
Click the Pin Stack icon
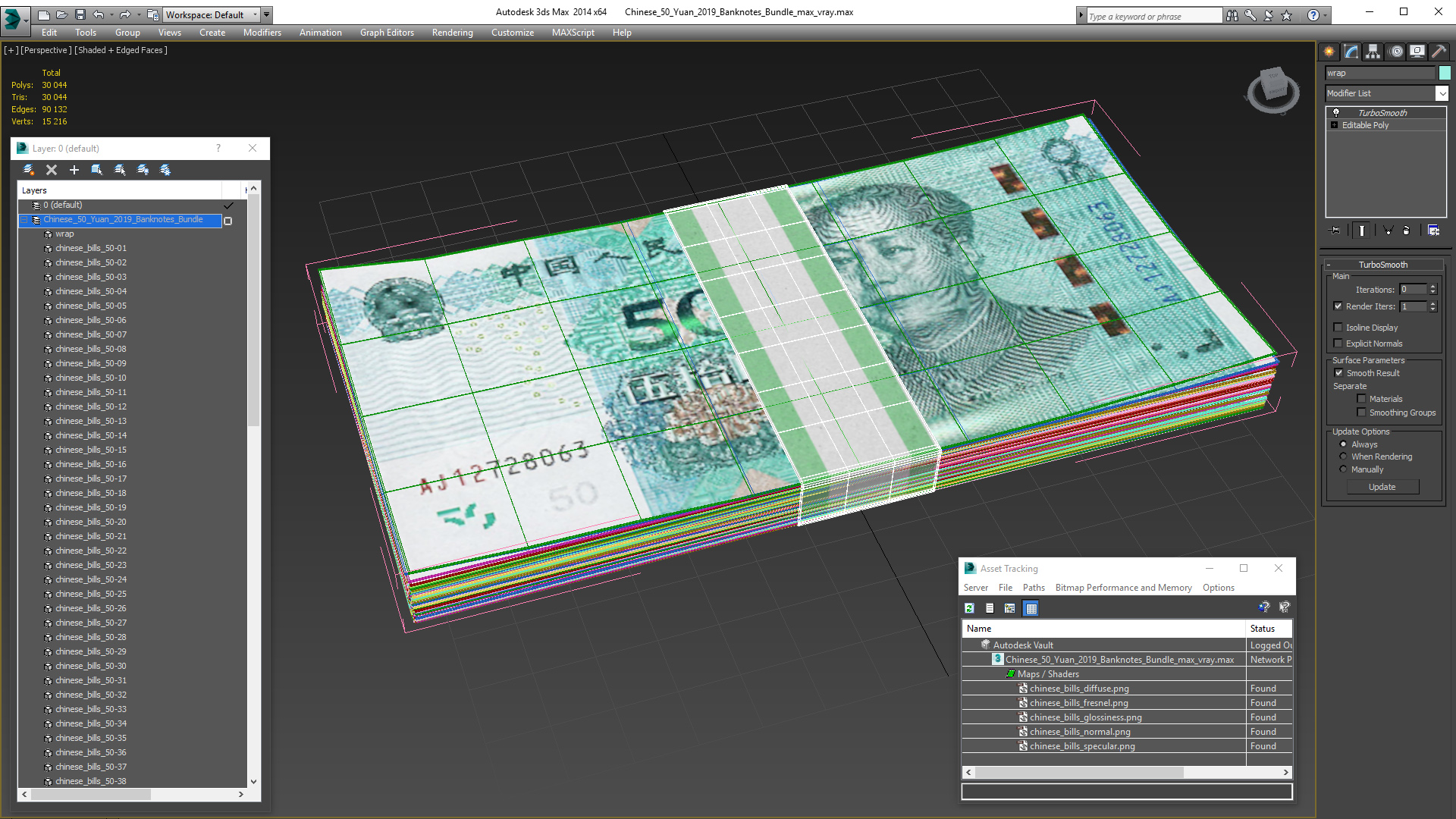tap(1335, 231)
